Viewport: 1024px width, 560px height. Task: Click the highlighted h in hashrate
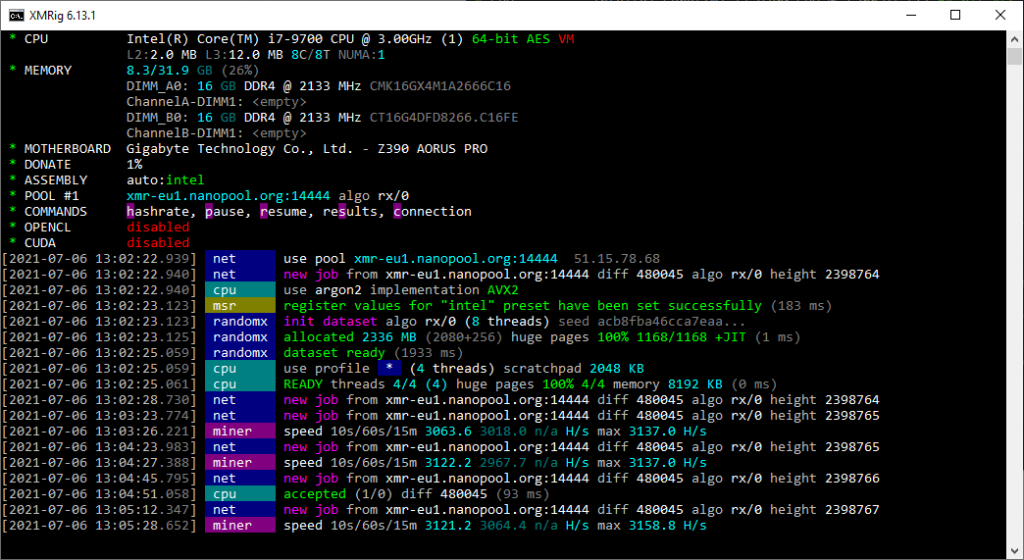131,211
